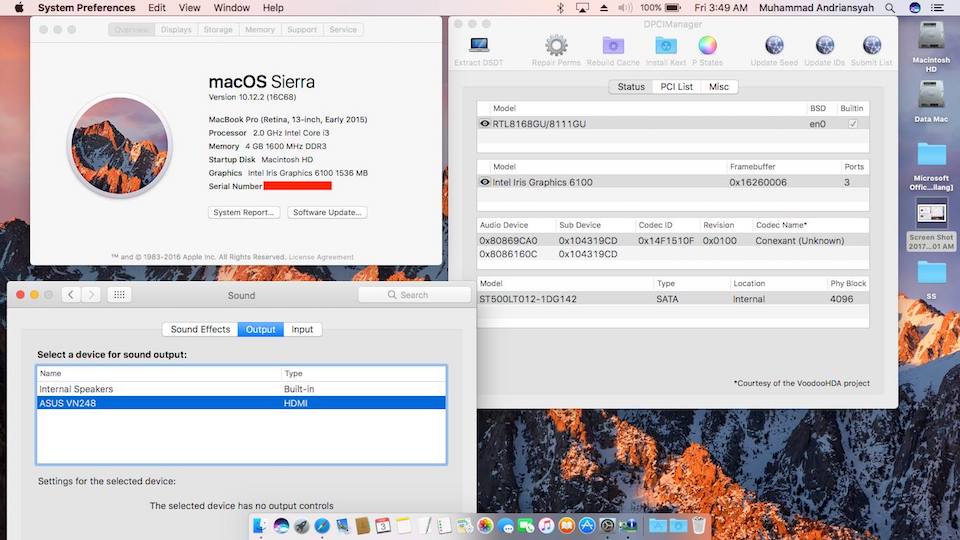Click Rebuild Cache toolbar icon

[613, 45]
